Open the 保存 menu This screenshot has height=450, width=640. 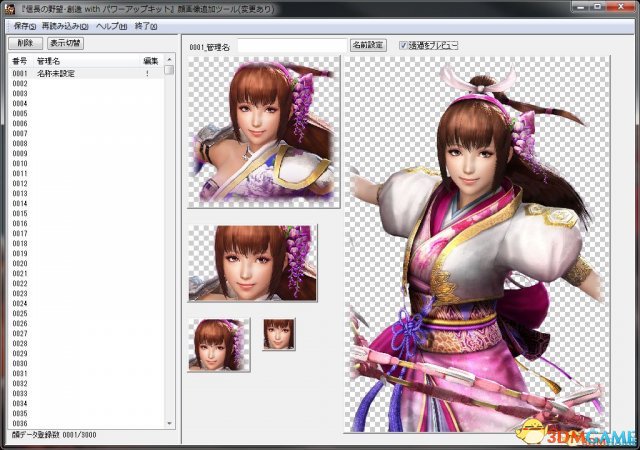coord(24,26)
